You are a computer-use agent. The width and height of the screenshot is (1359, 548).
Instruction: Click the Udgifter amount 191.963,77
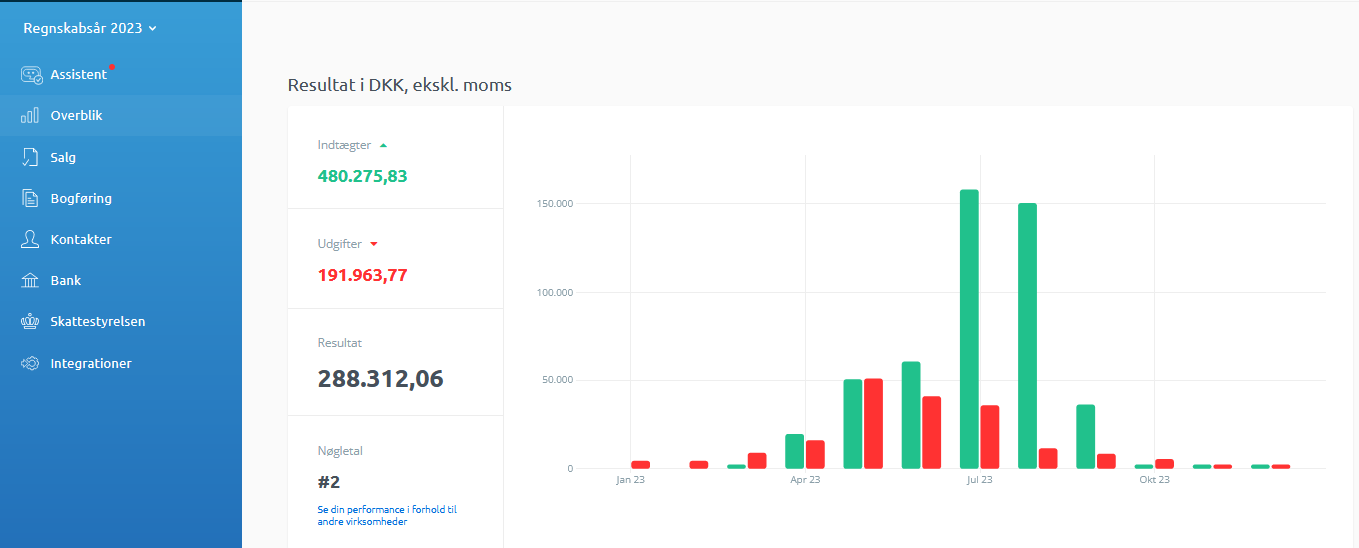tap(362, 275)
